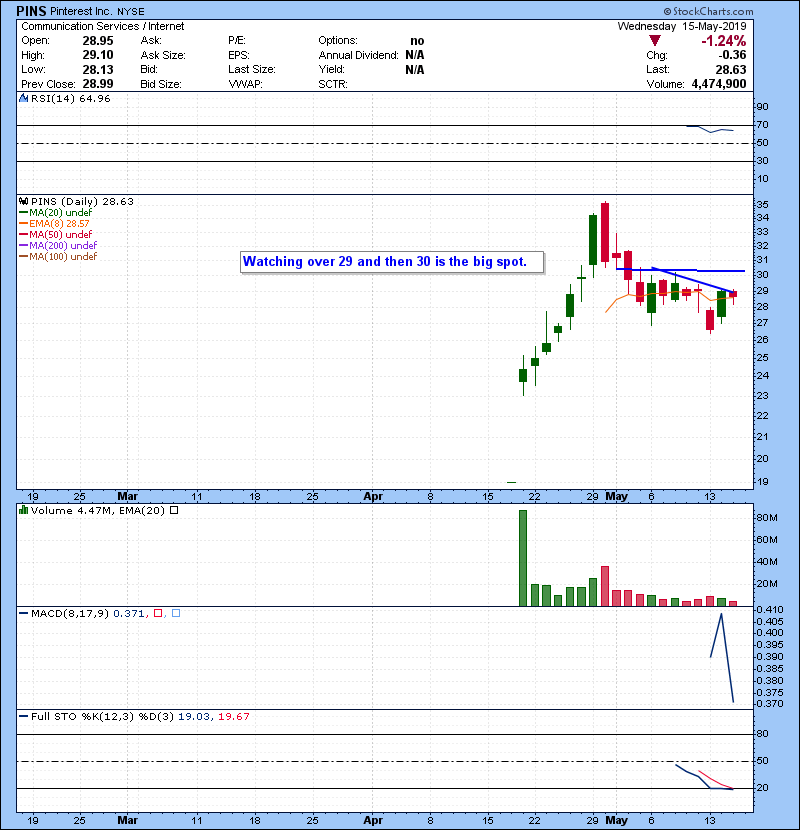Image resolution: width=800 pixels, height=830 pixels.
Task: Click the Volume figure 4,474,900
Action: [718, 84]
